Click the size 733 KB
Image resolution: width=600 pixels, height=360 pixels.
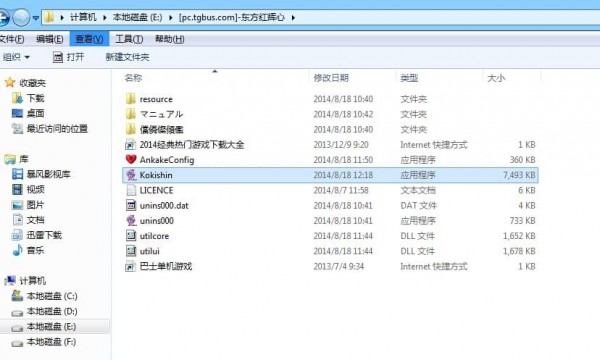522,221
